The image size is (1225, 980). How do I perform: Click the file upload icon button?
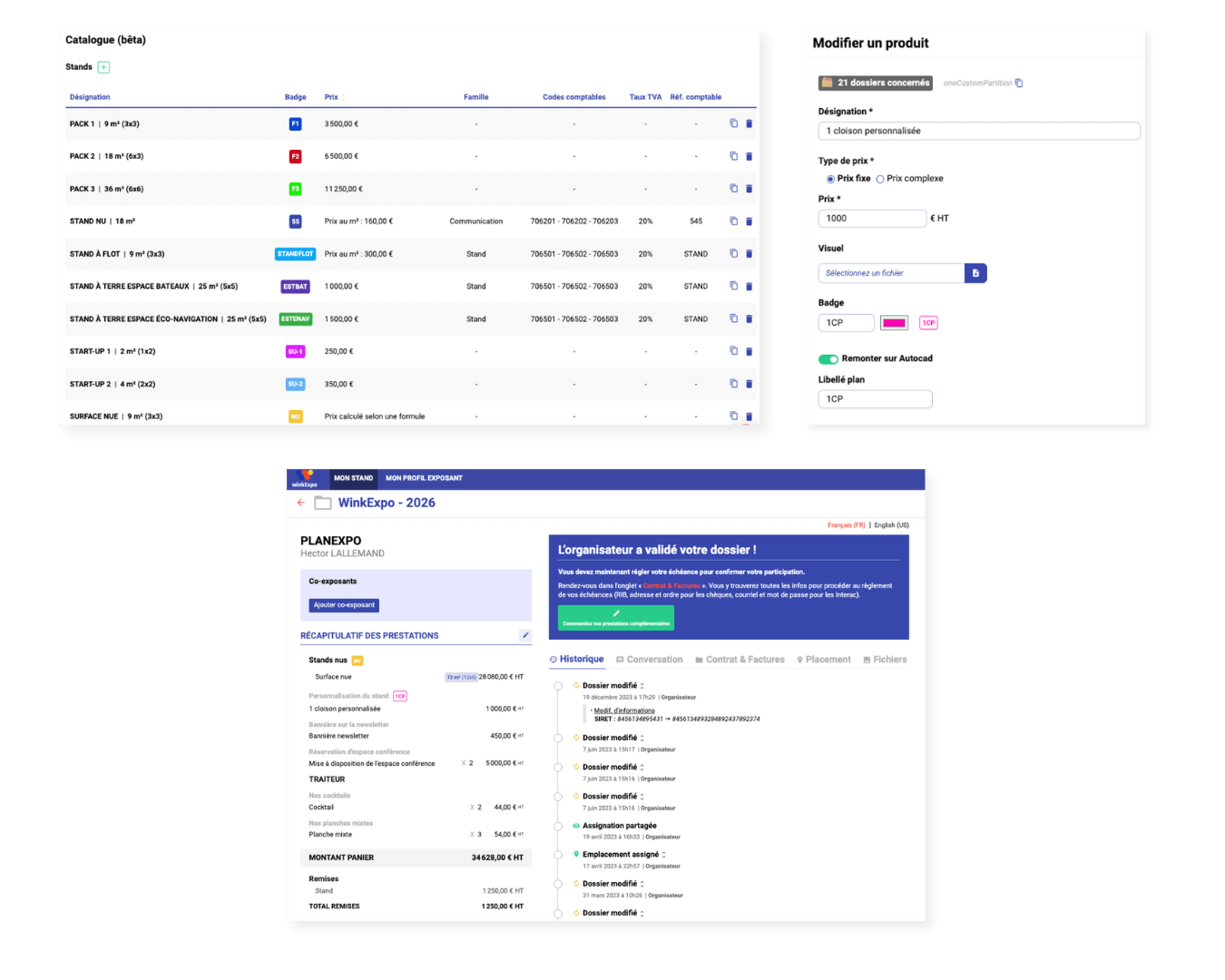click(975, 273)
